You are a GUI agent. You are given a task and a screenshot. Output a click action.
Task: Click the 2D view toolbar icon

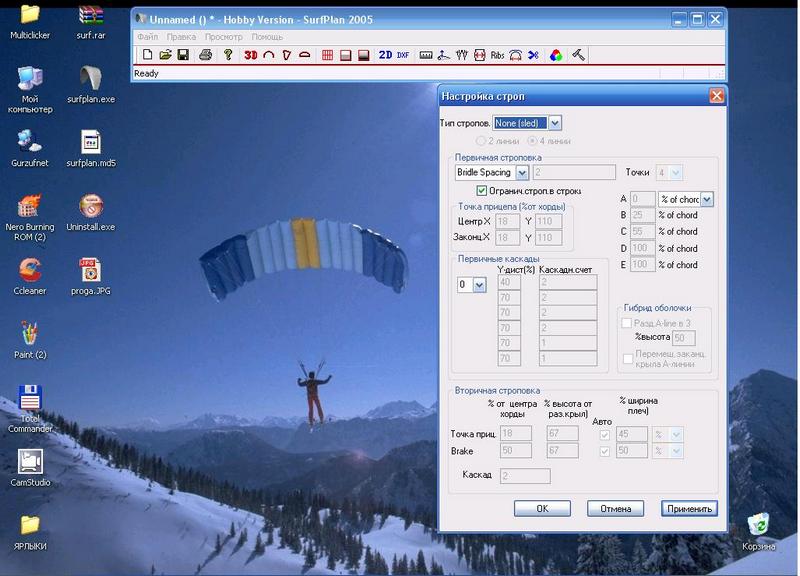coord(385,55)
